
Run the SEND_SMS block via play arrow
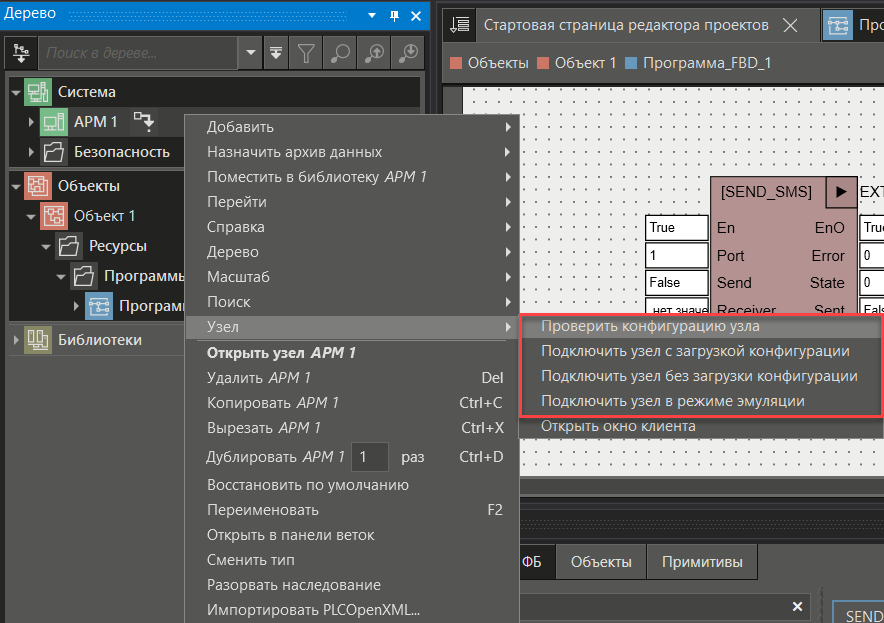click(843, 192)
